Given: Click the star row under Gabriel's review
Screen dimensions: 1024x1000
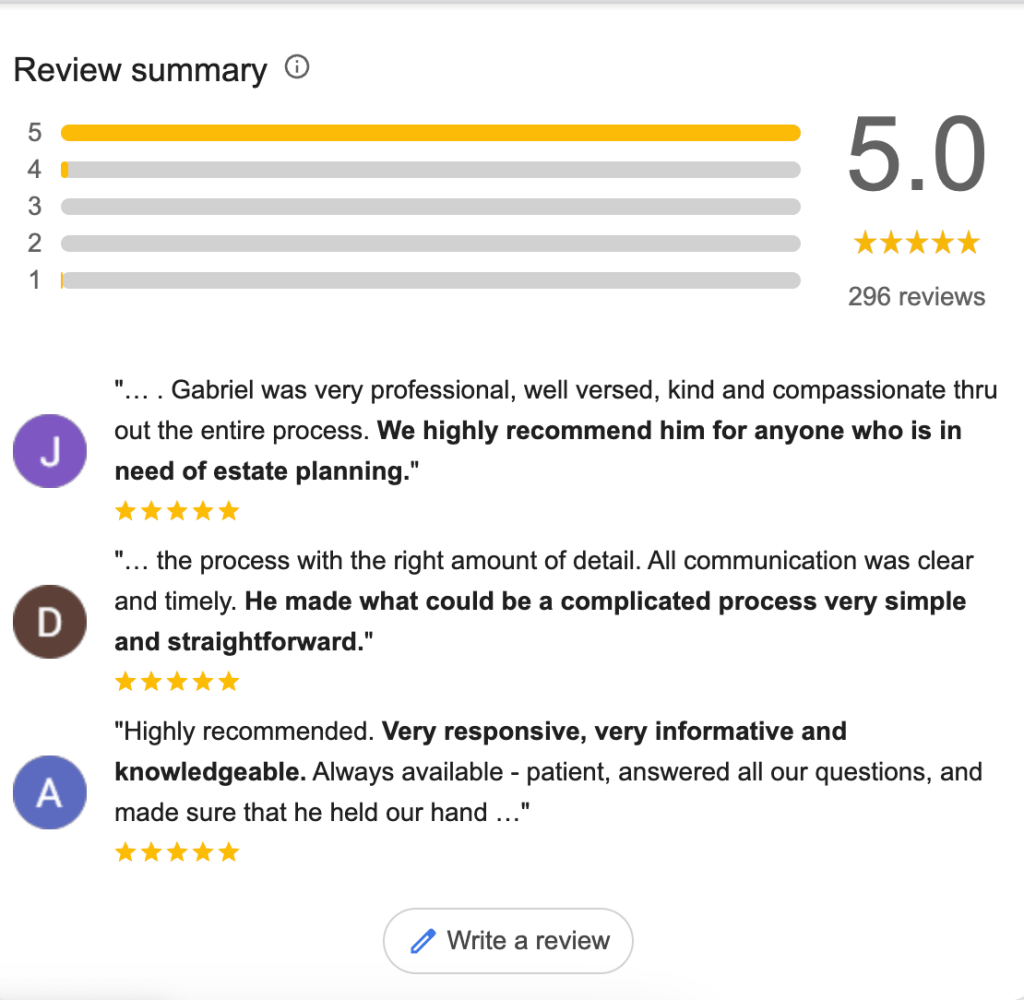Looking at the screenshot, I should point(177,510).
